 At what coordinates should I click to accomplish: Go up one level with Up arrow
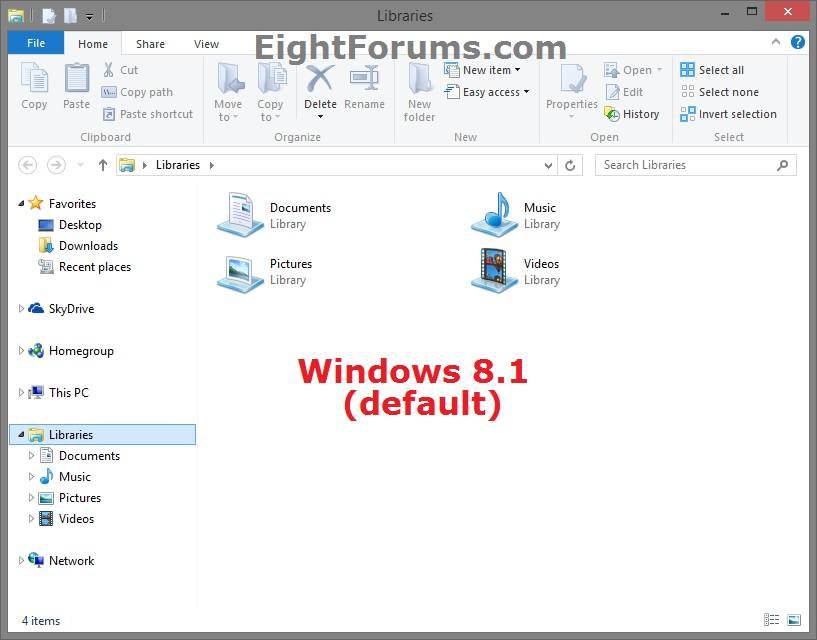tap(103, 165)
